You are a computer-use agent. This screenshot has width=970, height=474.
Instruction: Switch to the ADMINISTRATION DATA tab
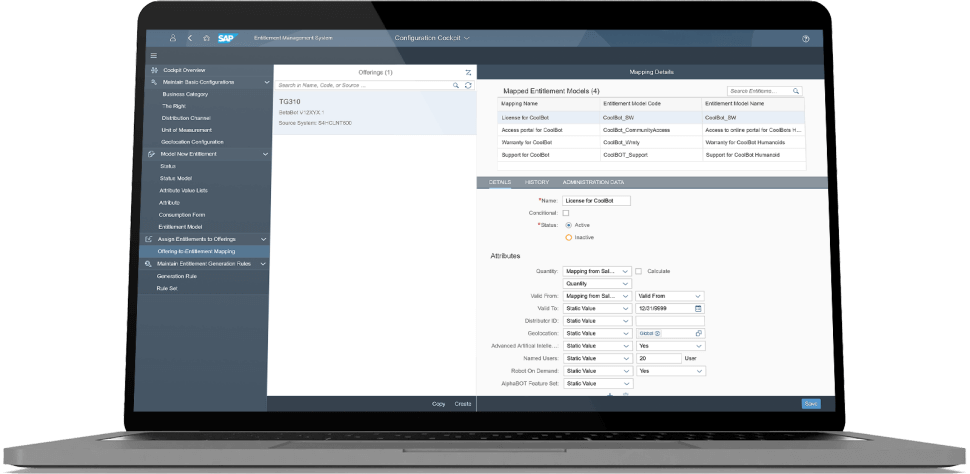click(x=593, y=183)
